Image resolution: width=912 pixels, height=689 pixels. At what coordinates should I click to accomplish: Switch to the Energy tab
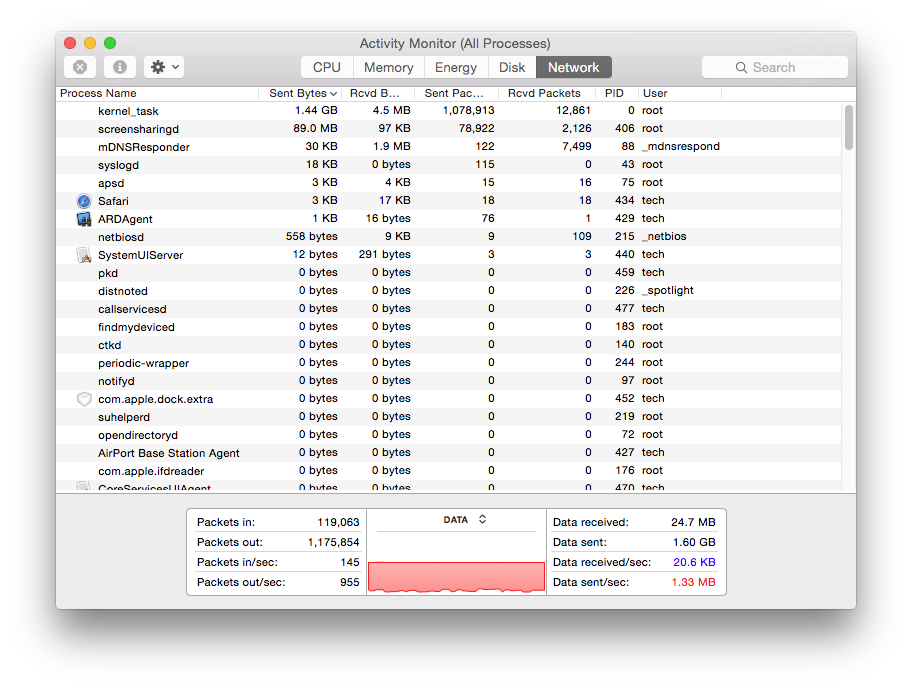(x=456, y=67)
